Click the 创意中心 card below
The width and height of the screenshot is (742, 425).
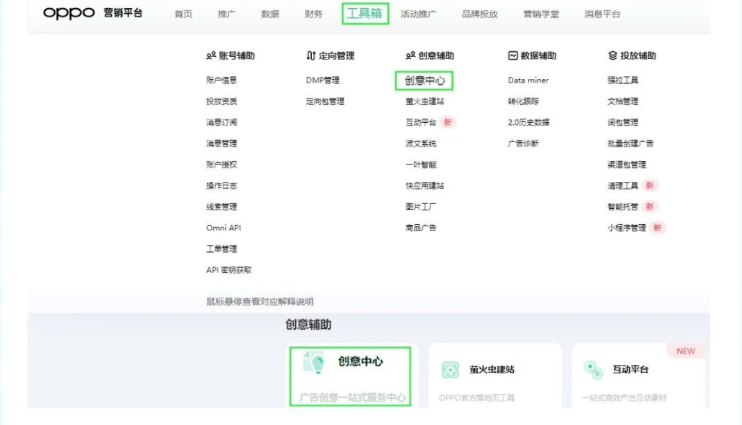[350, 377]
